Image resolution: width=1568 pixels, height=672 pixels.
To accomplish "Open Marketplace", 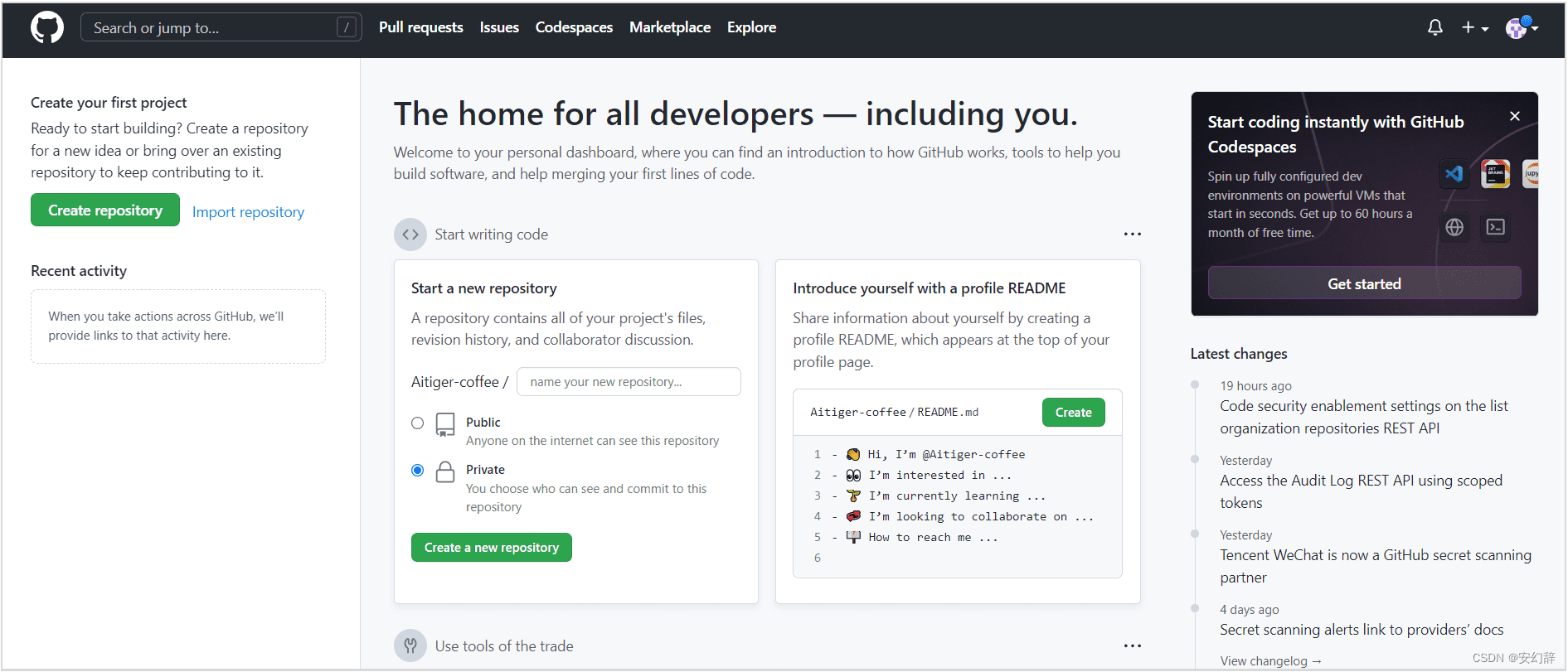I will [670, 27].
